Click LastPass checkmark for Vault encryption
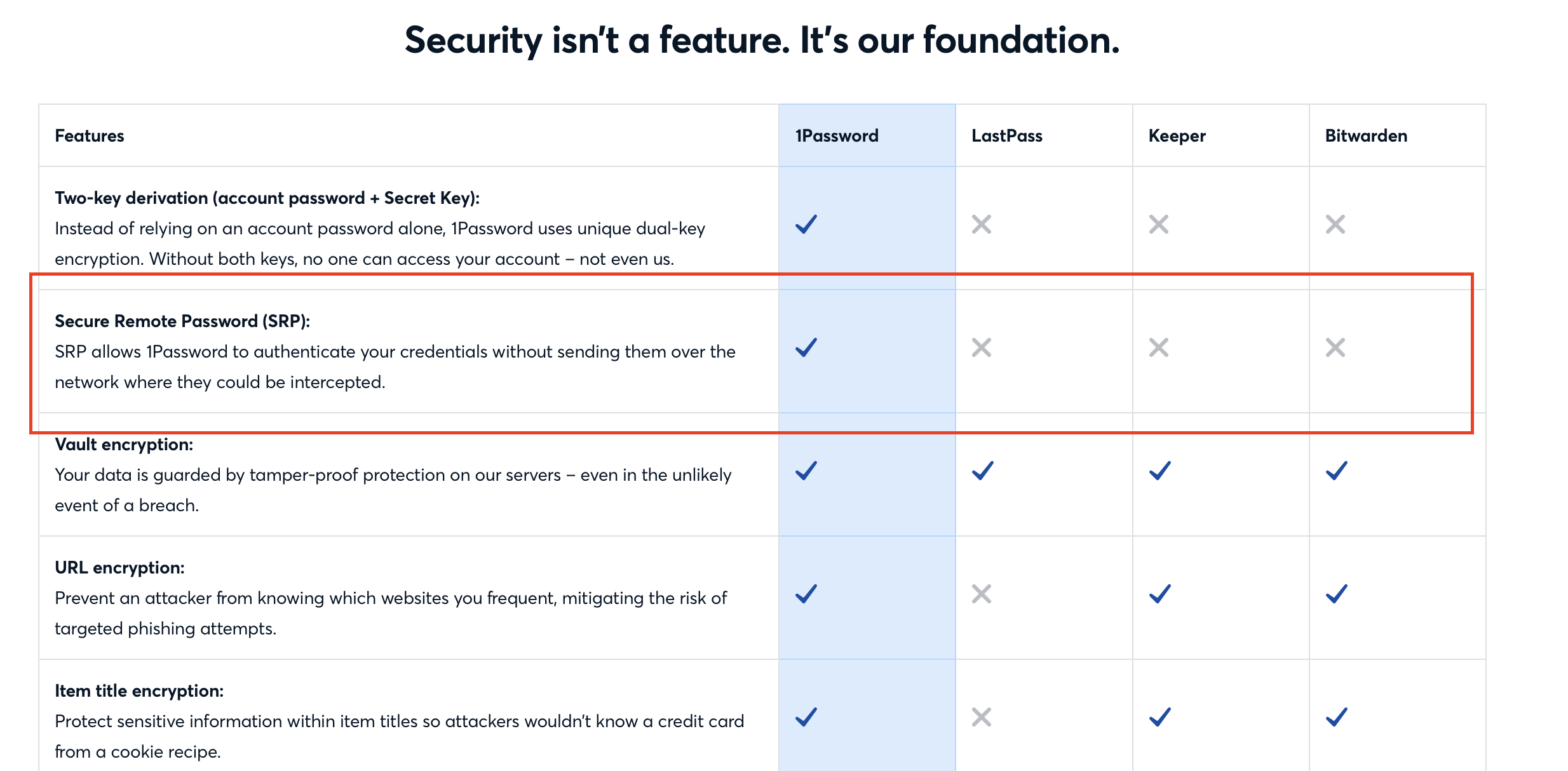 pyautogui.click(x=983, y=471)
